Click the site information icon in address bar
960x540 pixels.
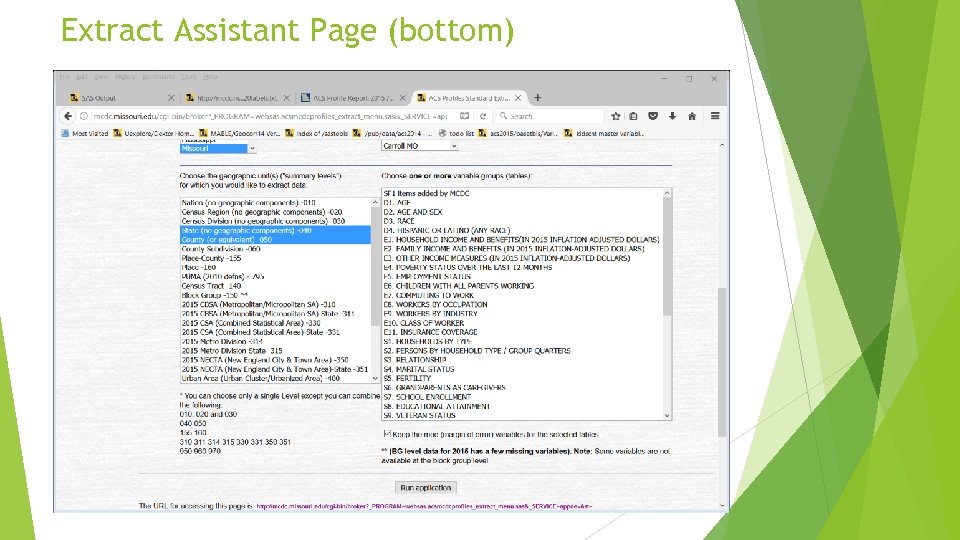click(84, 116)
